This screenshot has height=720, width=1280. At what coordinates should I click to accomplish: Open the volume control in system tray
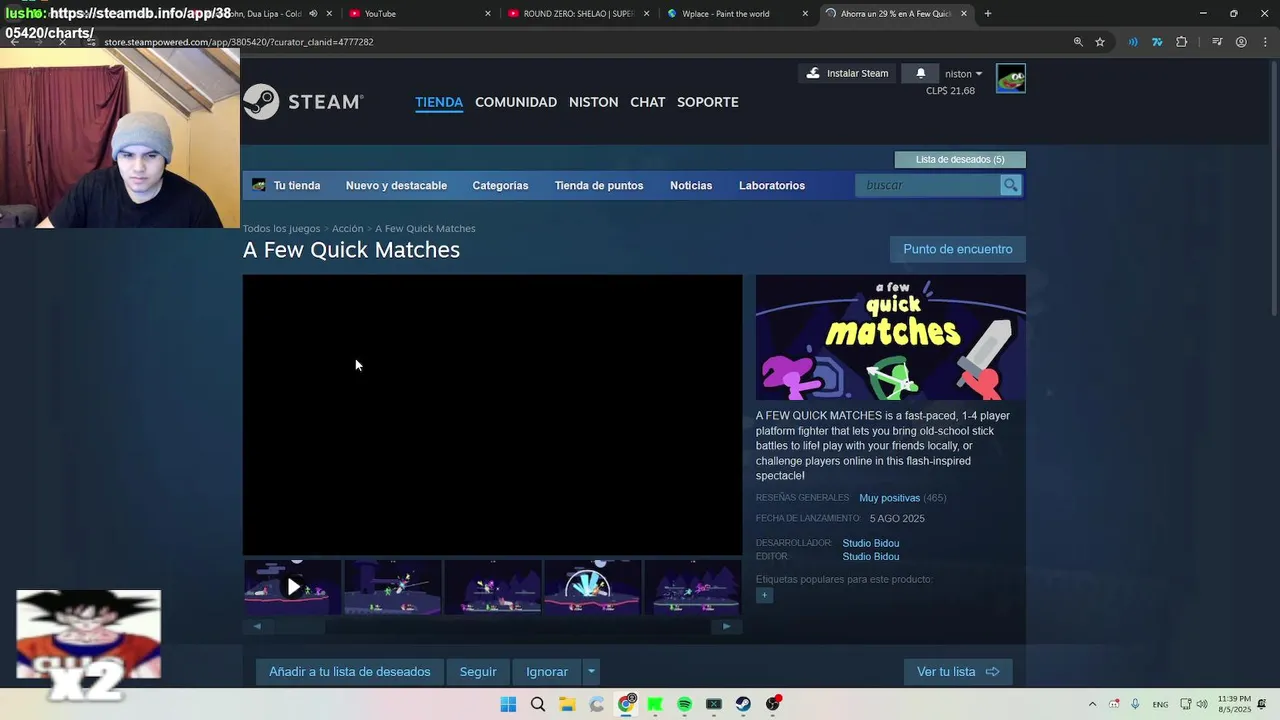(1201, 704)
